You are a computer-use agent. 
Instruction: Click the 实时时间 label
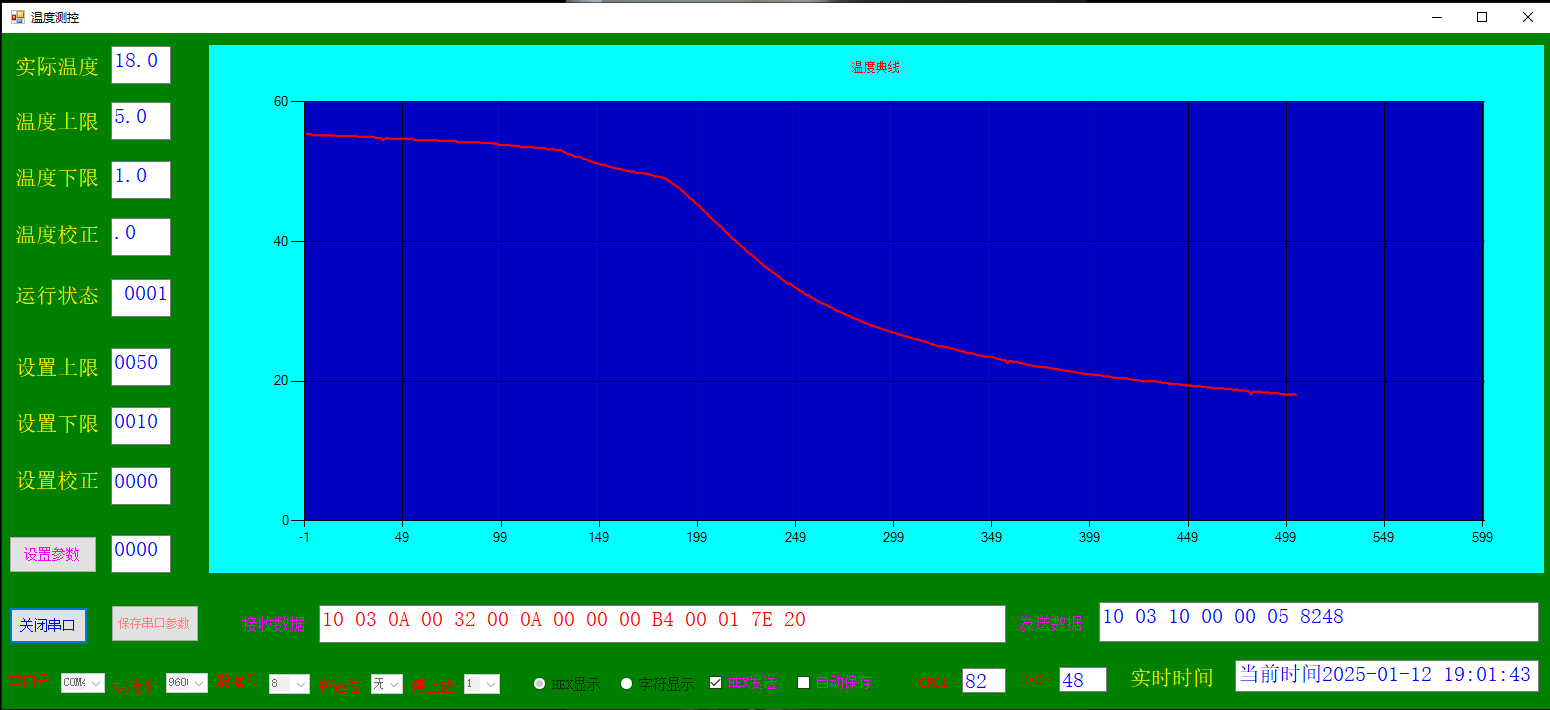coord(1172,678)
